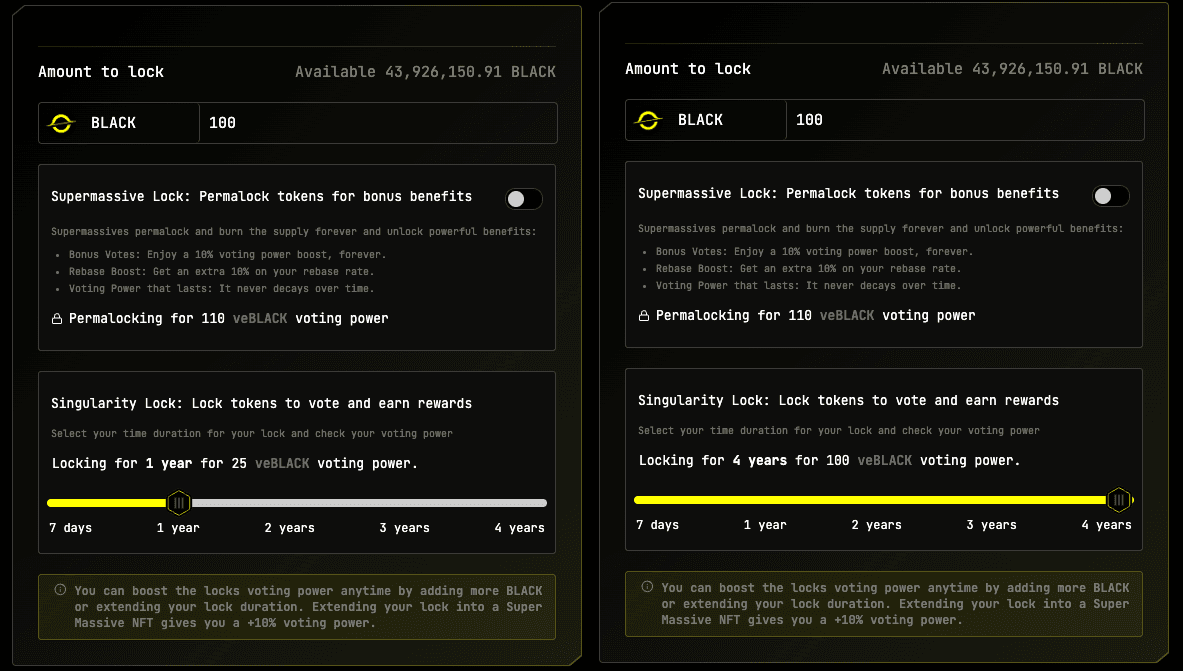Click the boost notice text in left panel
This screenshot has width=1183, height=671.
(x=308, y=607)
